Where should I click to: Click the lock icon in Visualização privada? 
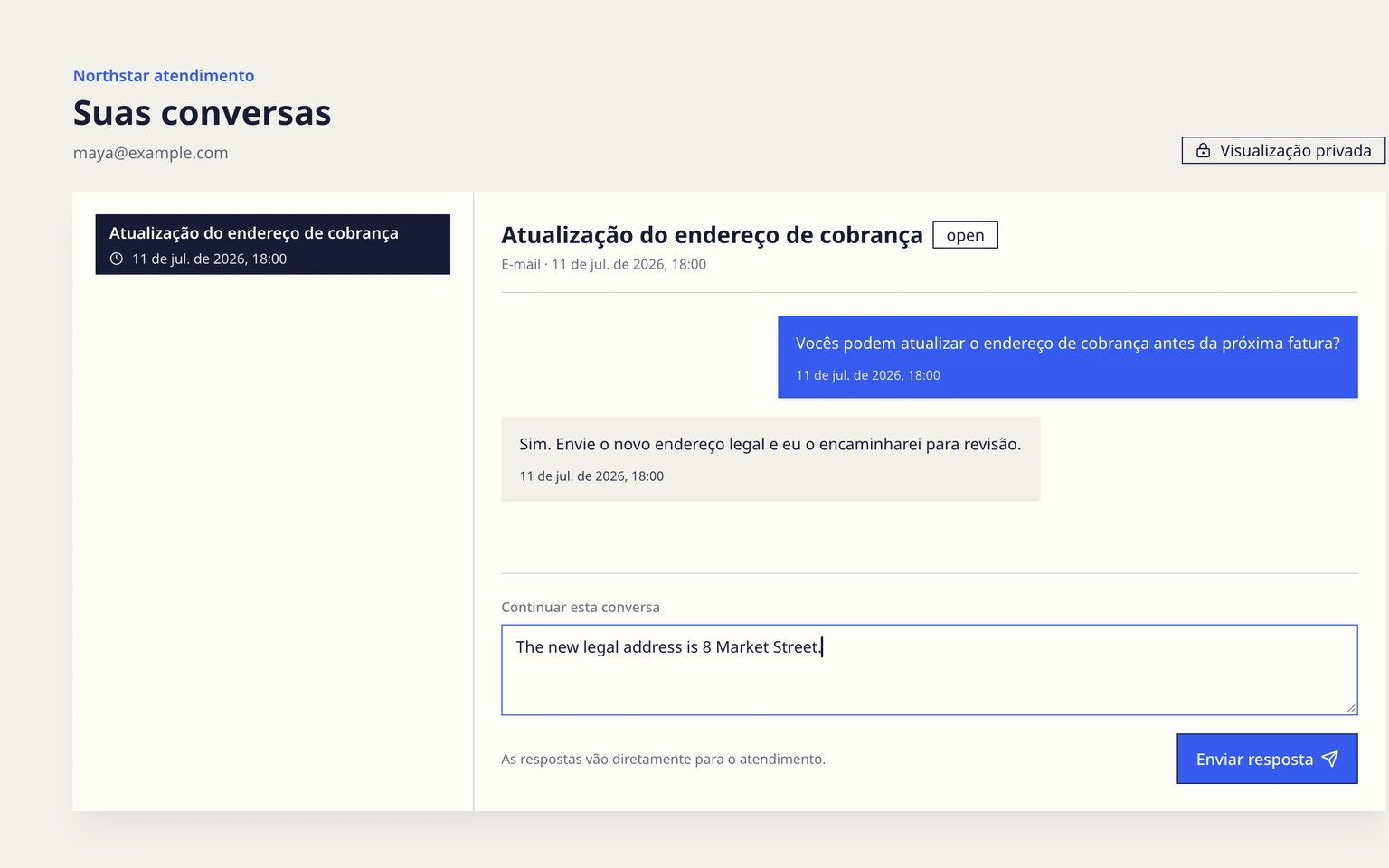[1203, 151]
